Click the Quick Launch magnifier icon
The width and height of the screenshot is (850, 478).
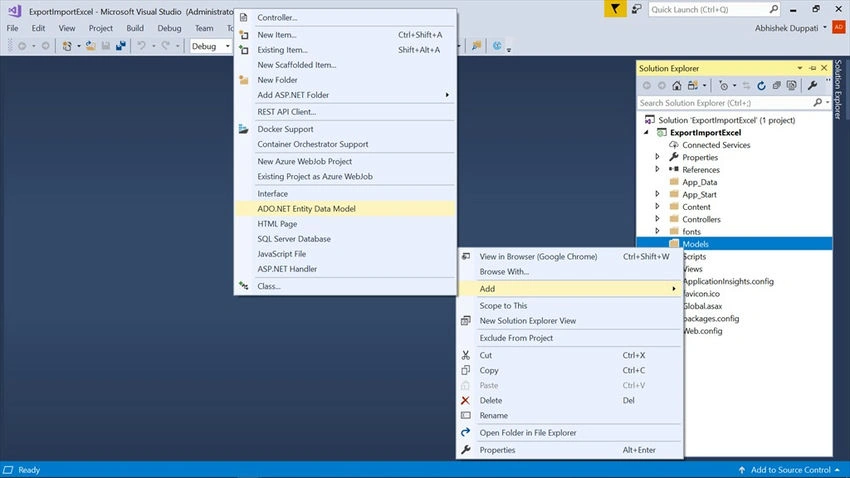[x=774, y=9]
